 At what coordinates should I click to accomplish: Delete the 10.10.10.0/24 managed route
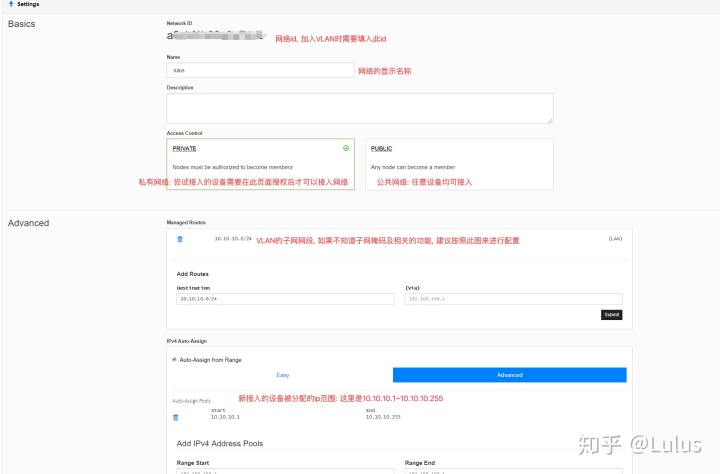[180, 239]
